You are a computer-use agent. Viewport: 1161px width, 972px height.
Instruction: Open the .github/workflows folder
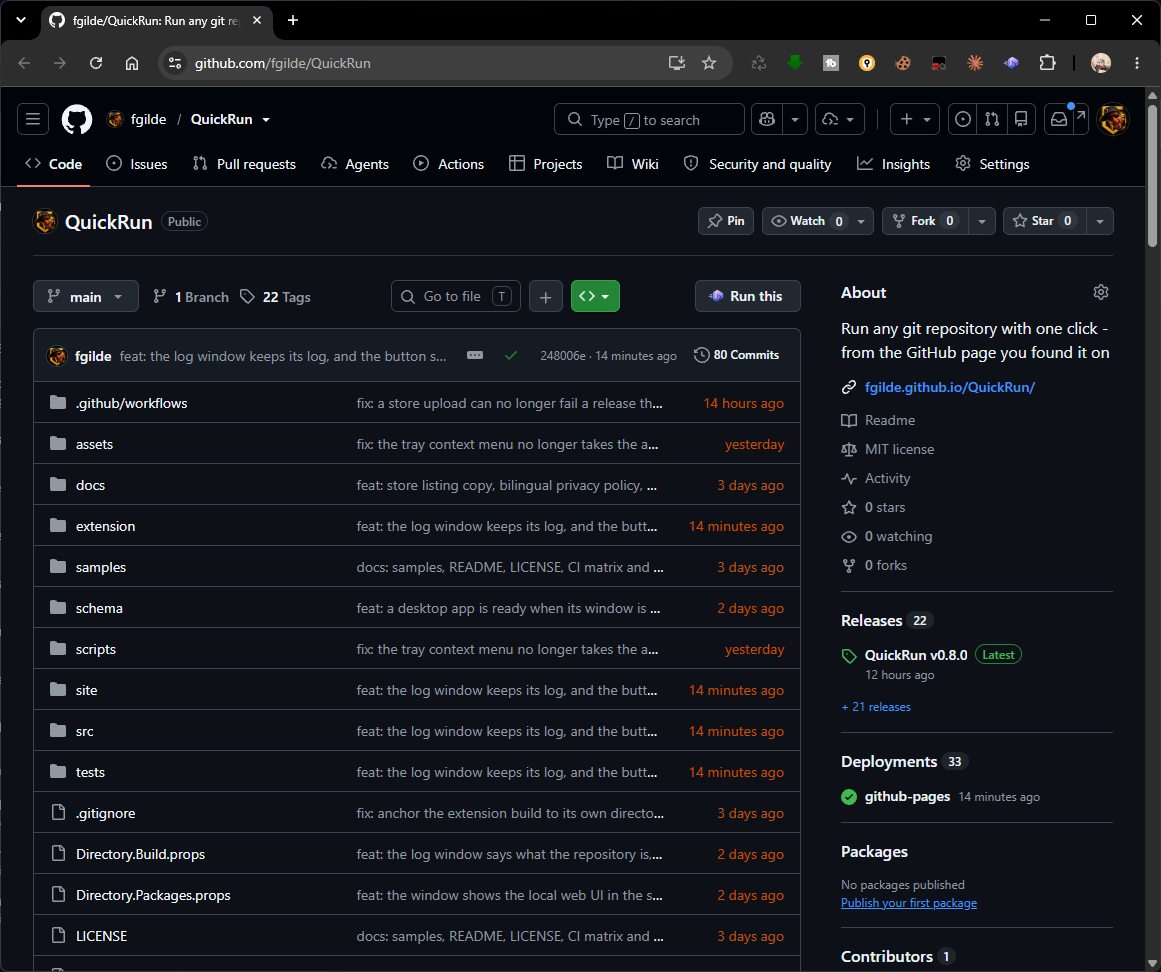coord(131,403)
